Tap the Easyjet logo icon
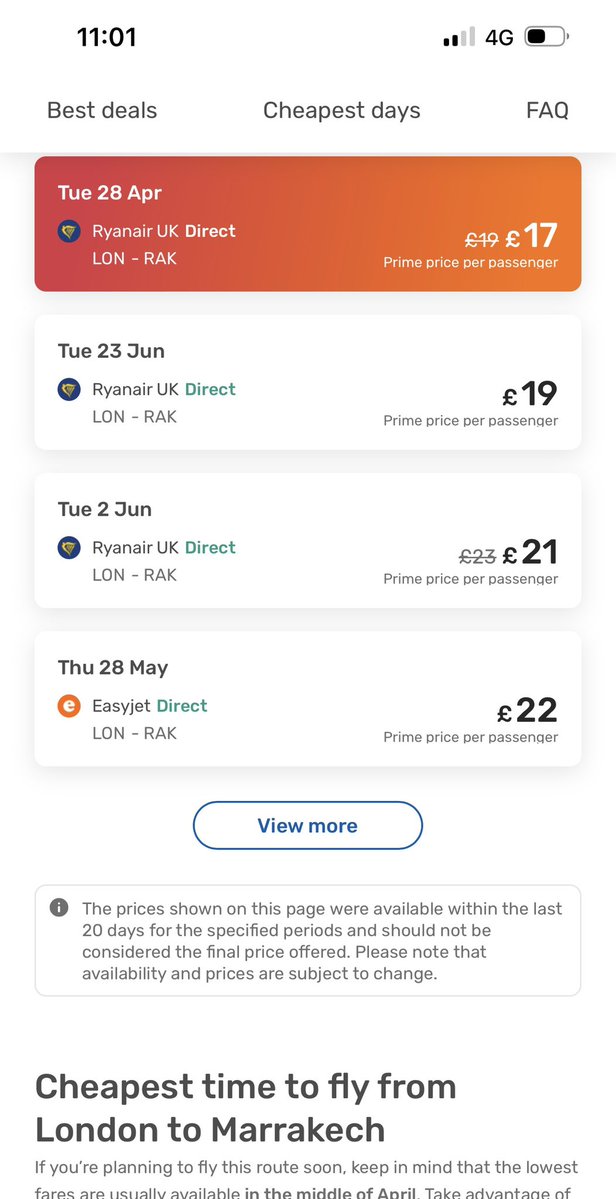This screenshot has width=616, height=1199. coord(69,706)
